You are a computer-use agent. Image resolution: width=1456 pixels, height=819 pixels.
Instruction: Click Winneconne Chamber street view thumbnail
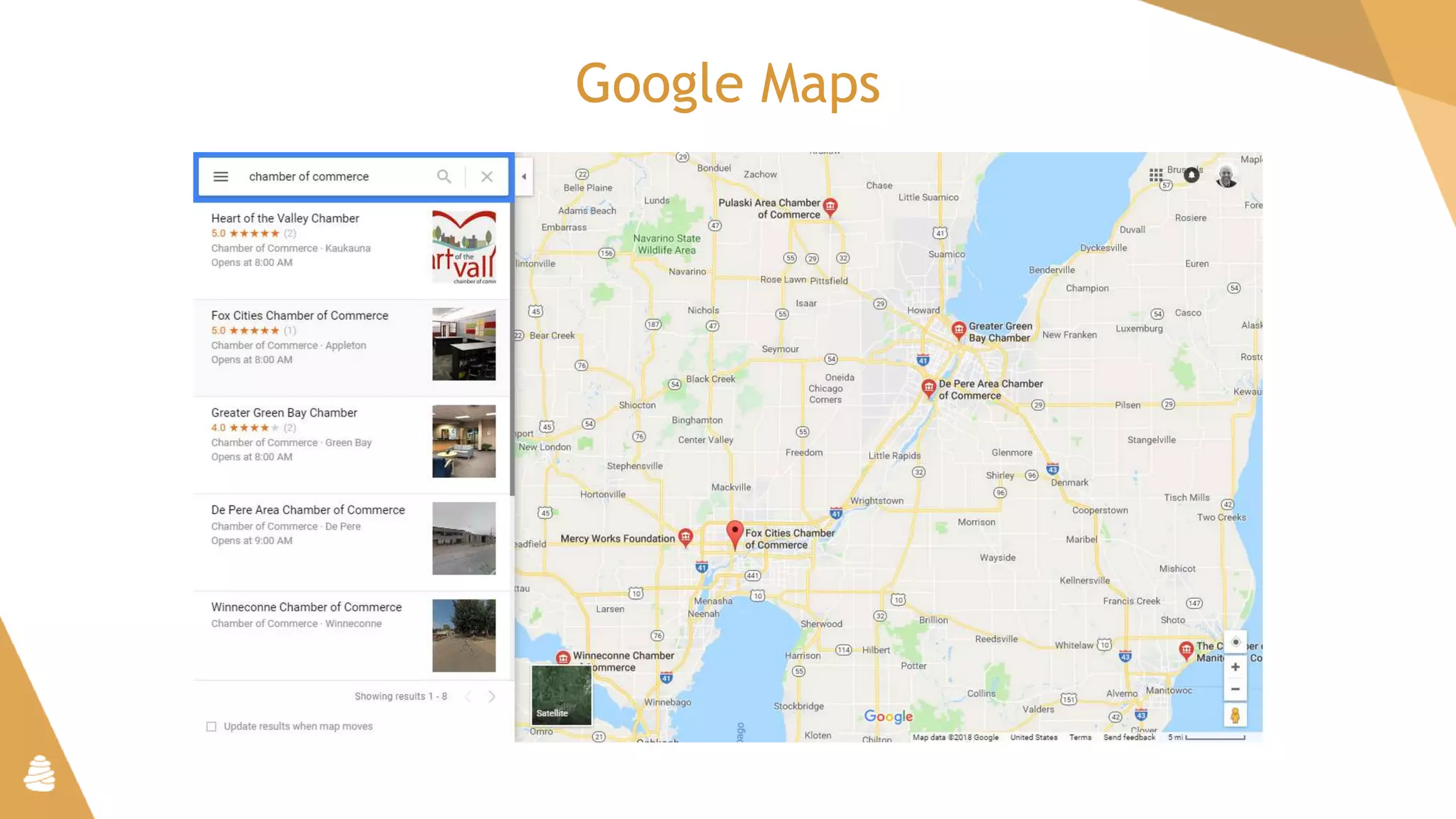click(x=464, y=636)
